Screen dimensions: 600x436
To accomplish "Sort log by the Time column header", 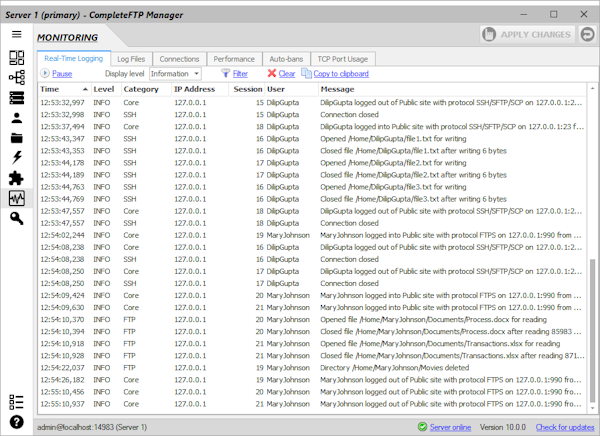I will (x=62, y=89).
